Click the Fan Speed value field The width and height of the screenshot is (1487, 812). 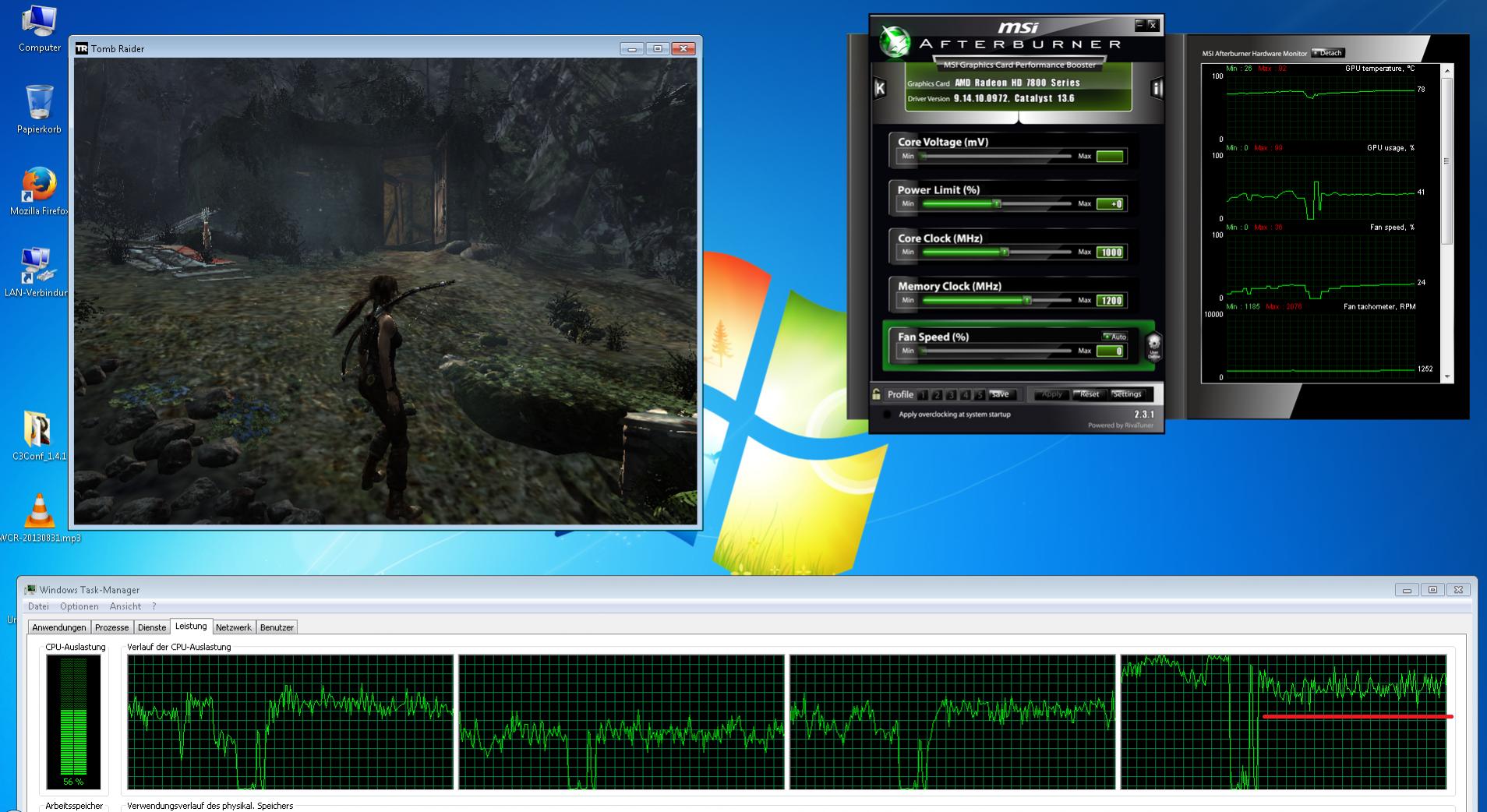point(1110,351)
